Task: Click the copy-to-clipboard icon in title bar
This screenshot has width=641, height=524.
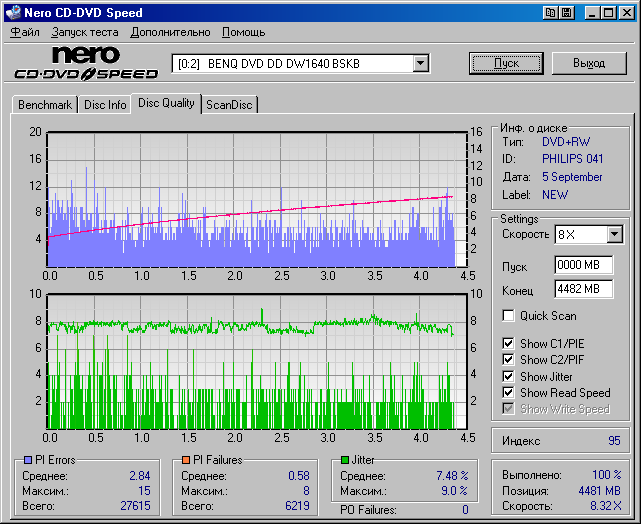Action: point(551,13)
